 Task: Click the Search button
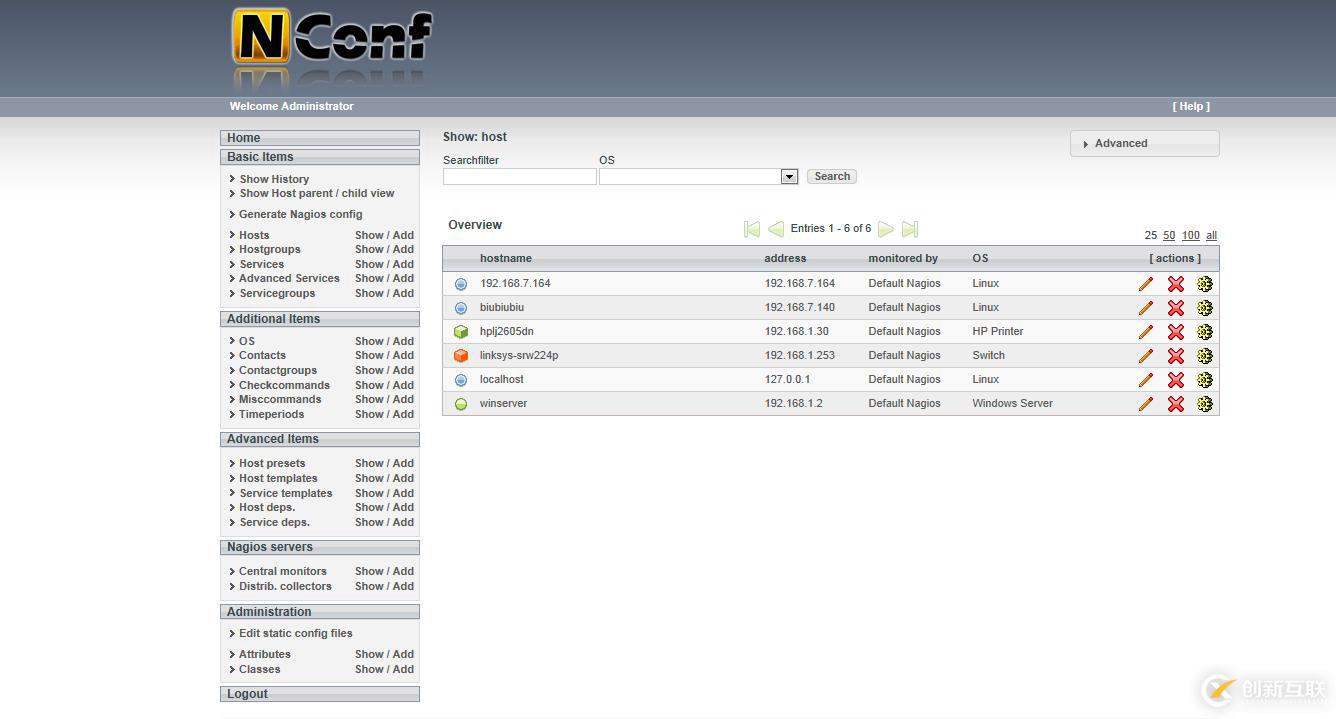[x=832, y=176]
